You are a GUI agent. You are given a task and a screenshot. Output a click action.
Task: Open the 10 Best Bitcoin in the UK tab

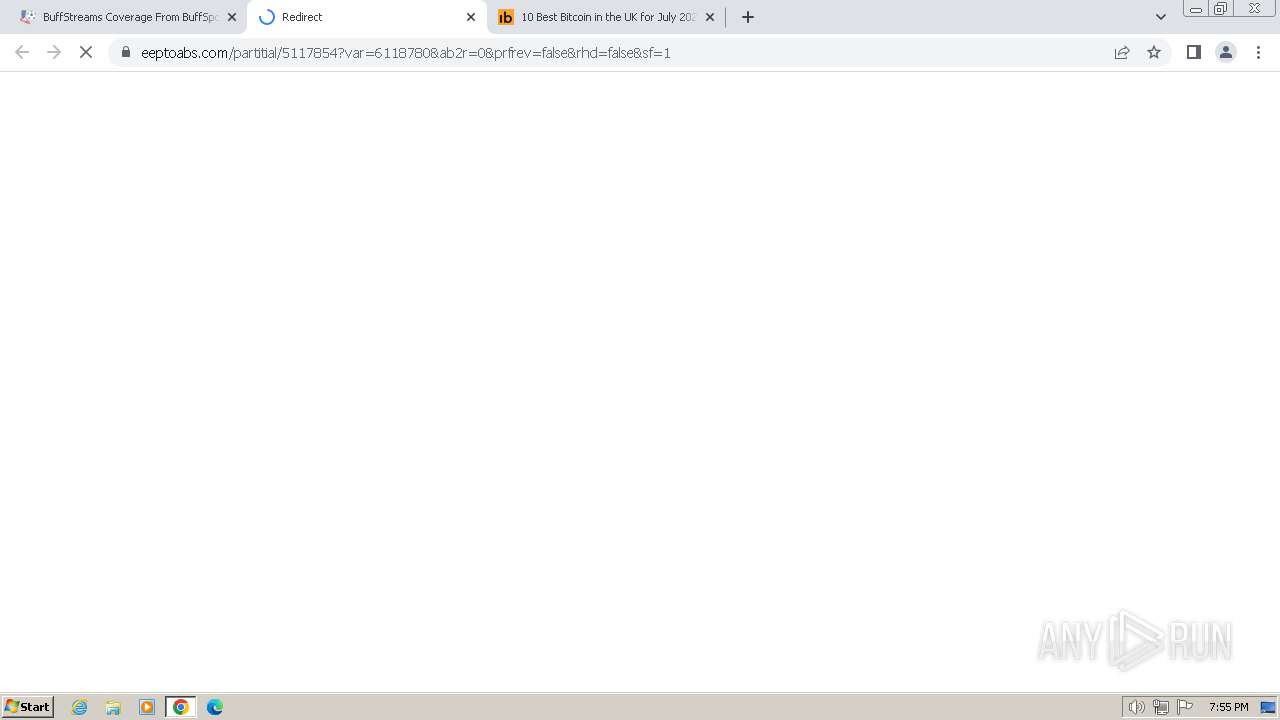[607, 17]
